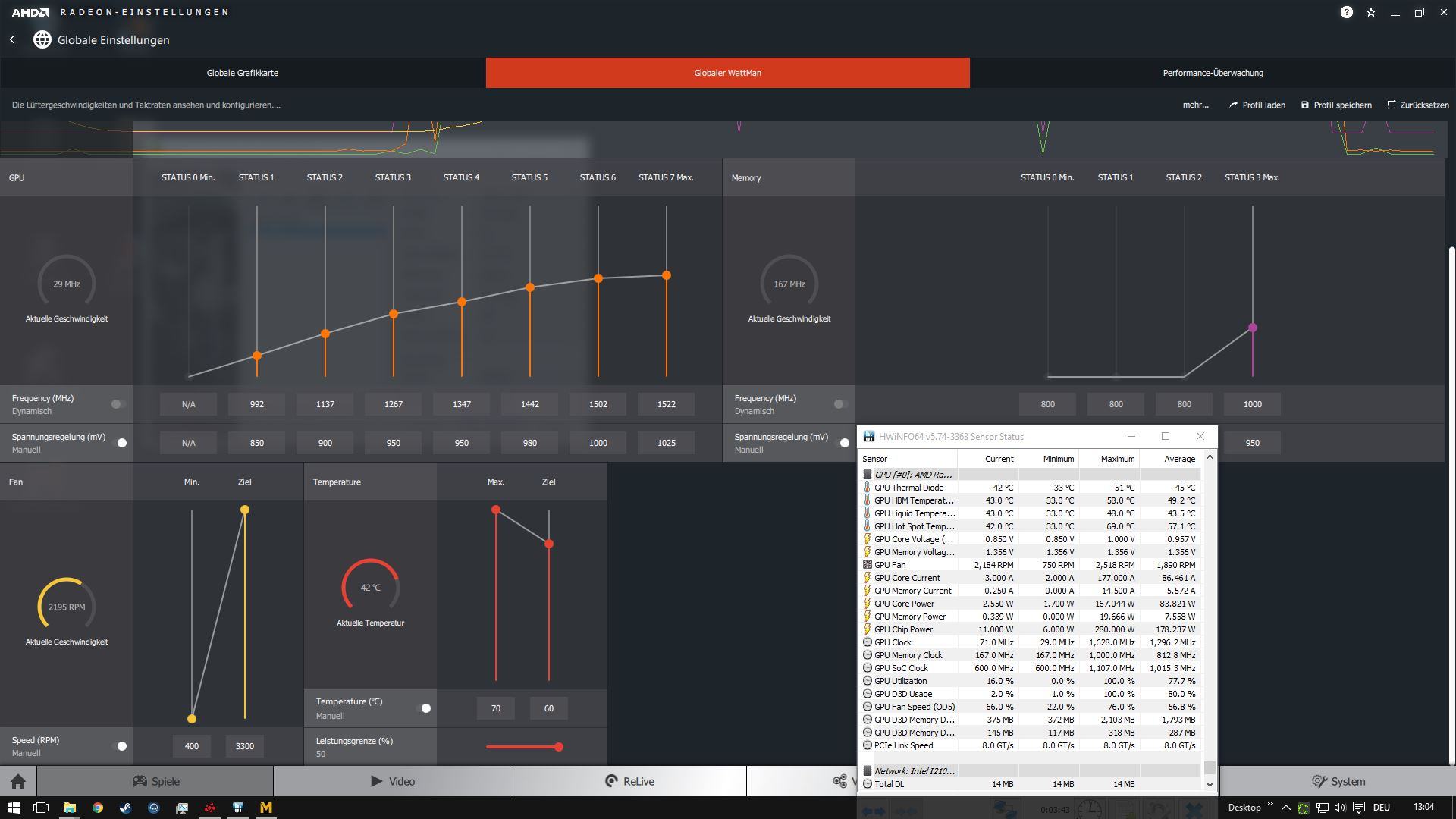1456x819 pixels.
Task: Click HWiNFO scrollbar up arrow
Action: click(x=1210, y=457)
